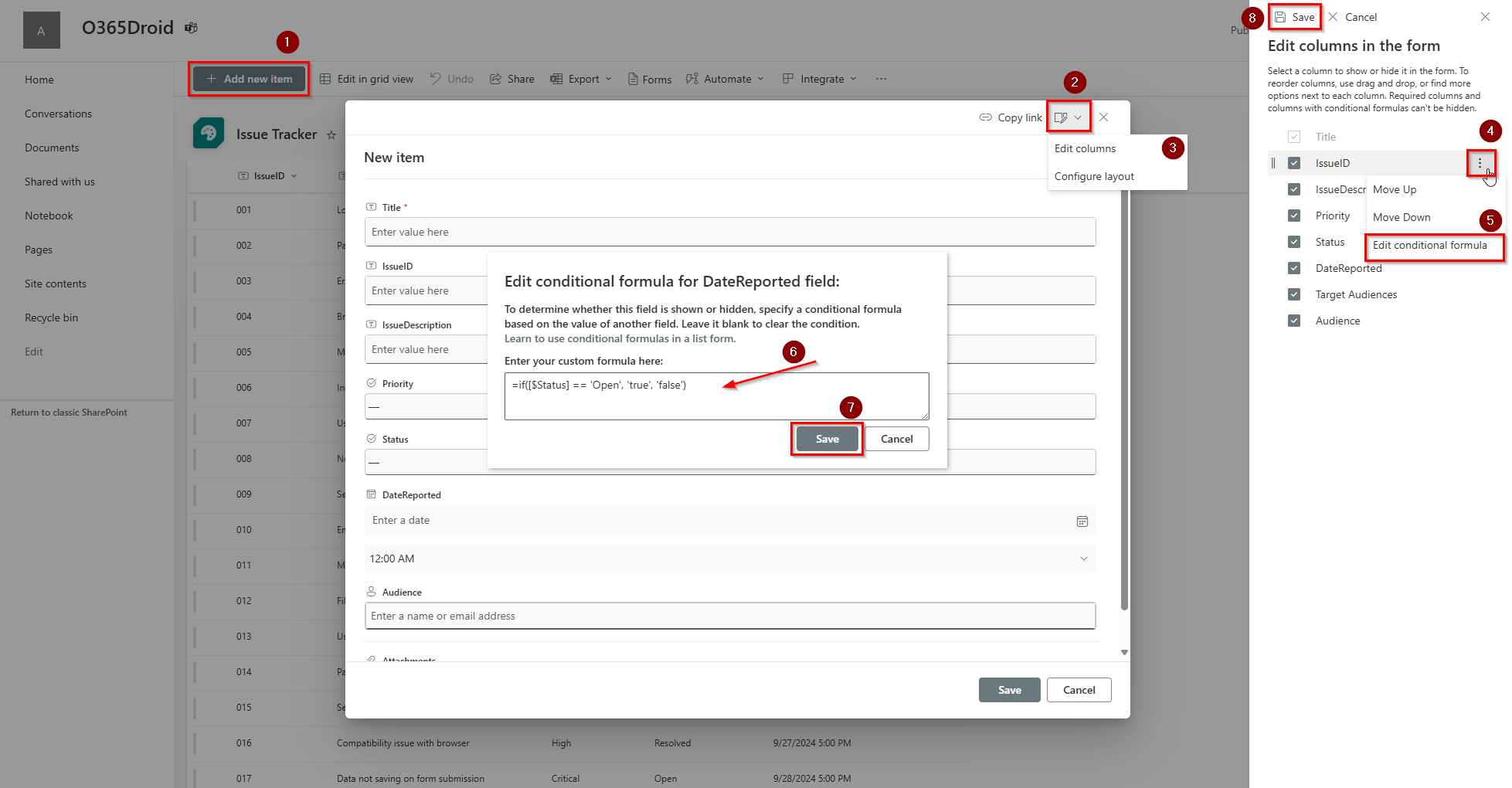This screenshot has height=788, width=1512.
Task: Save the conditional formula
Action: coord(827,438)
